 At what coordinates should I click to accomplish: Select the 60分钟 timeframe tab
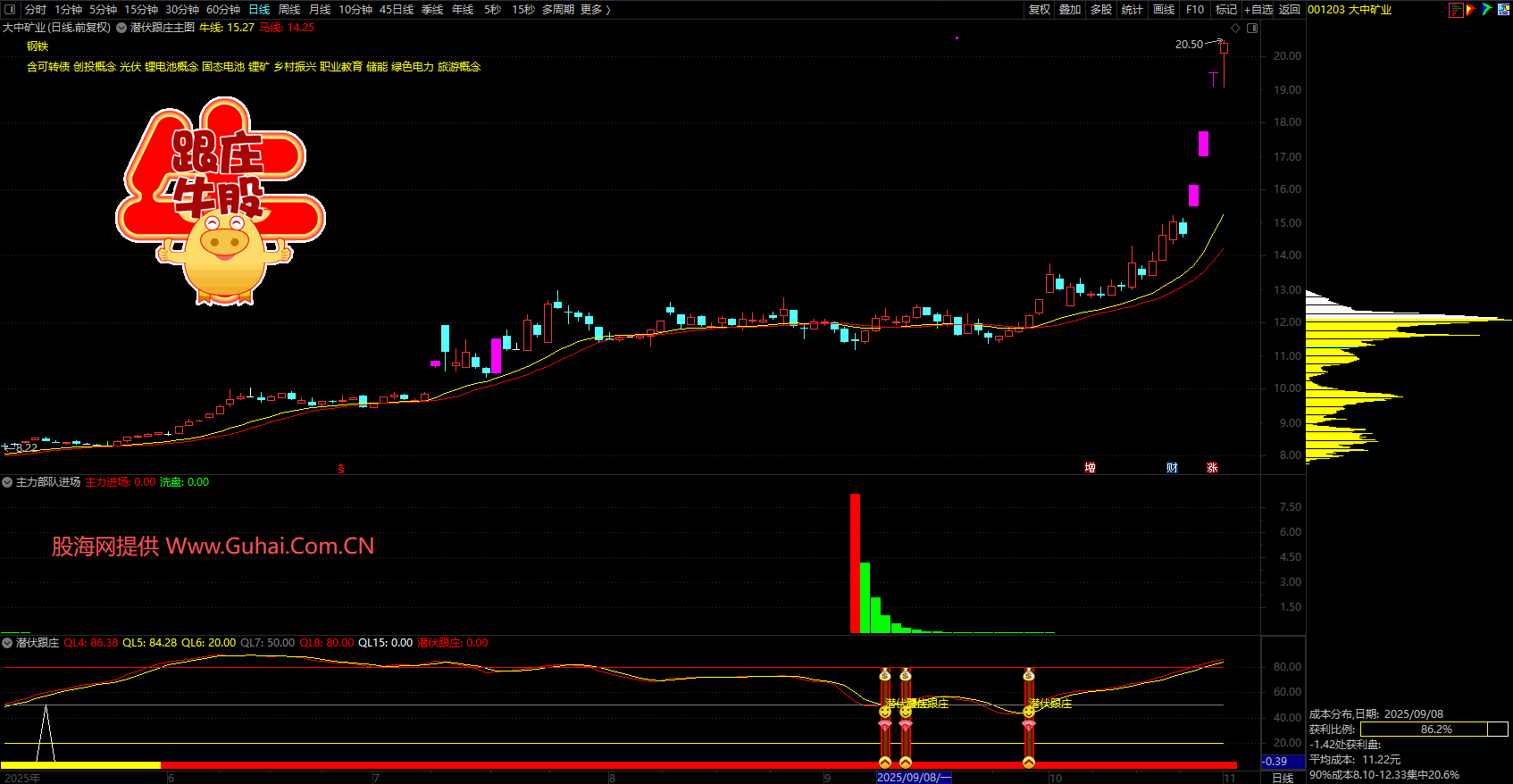[x=223, y=10]
